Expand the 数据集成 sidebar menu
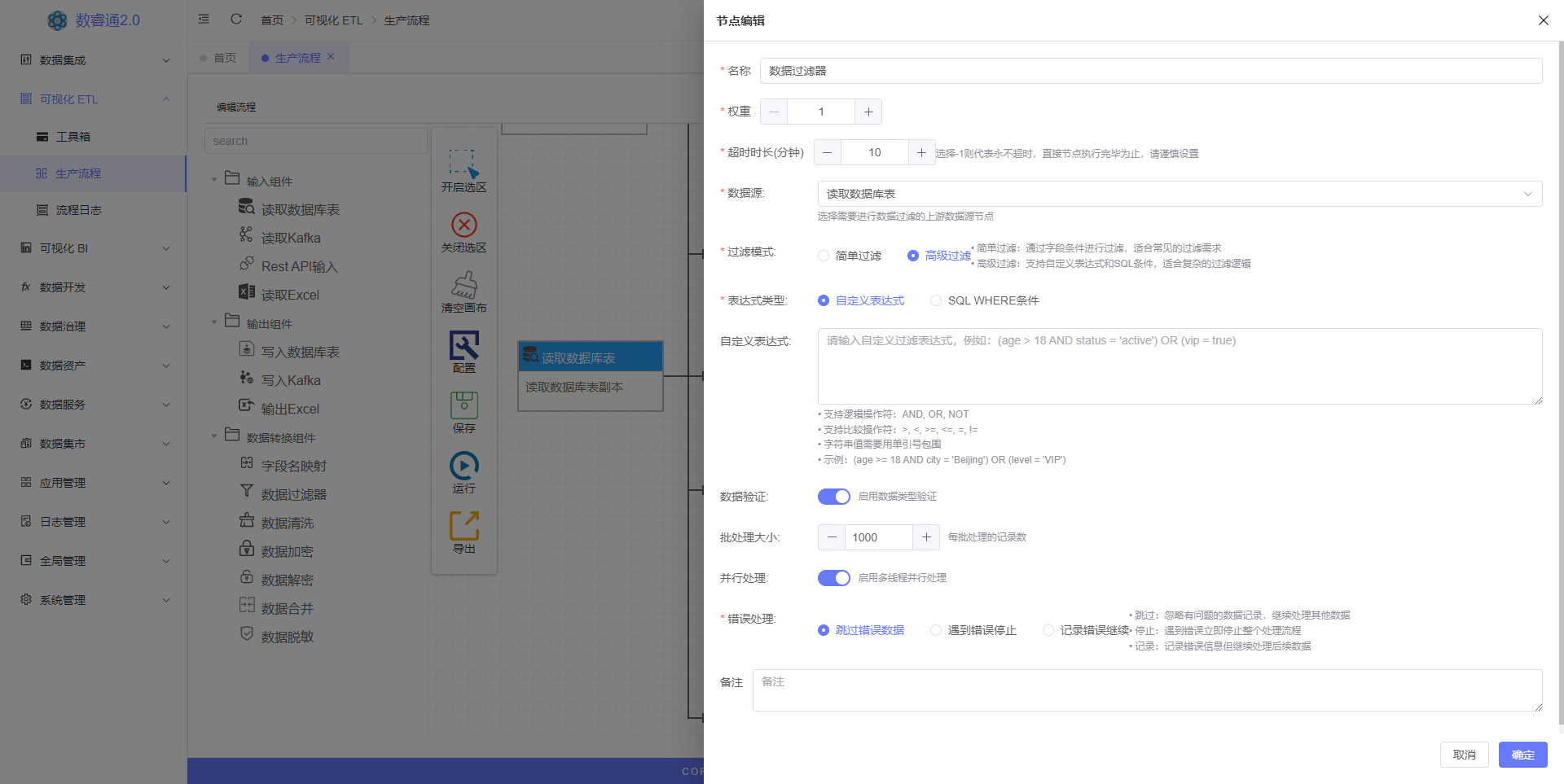This screenshot has width=1564, height=784. [94, 60]
